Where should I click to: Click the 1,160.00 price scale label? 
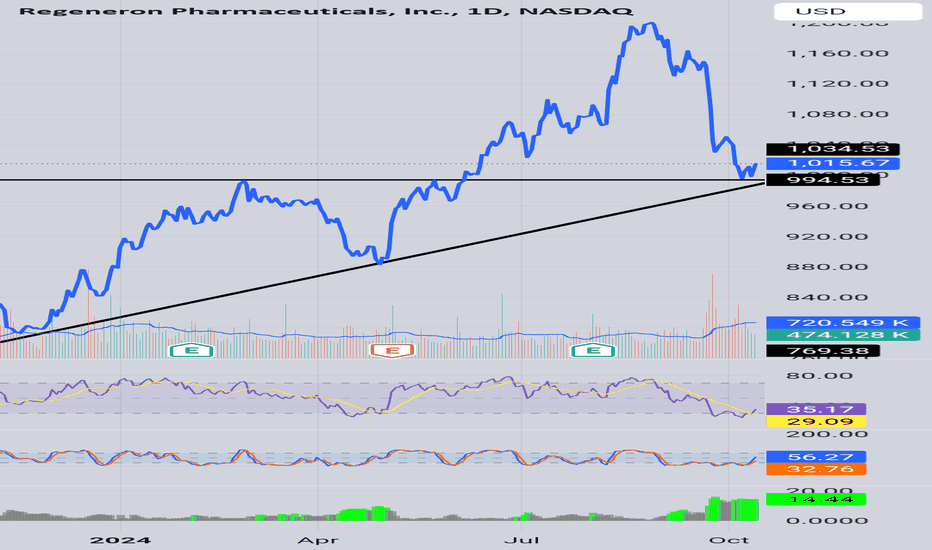point(837,54)
